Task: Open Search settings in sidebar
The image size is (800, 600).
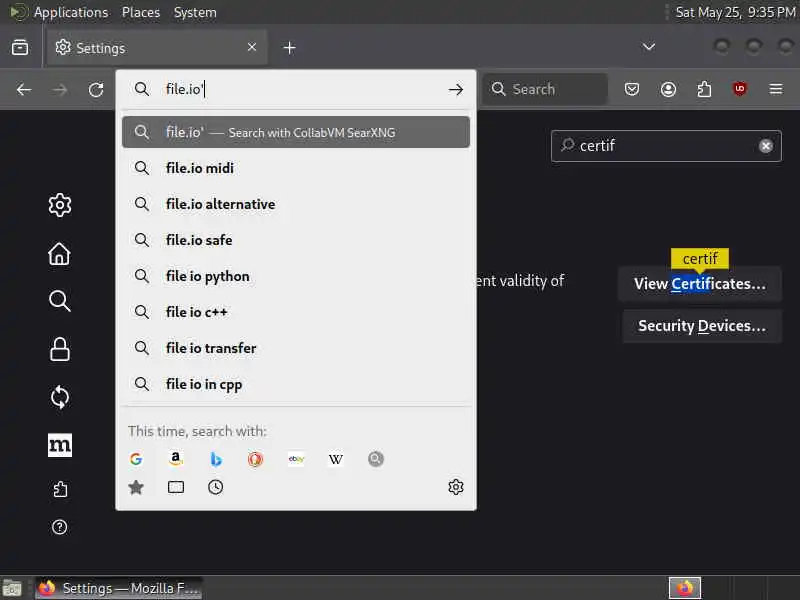Action: (60, 301)
